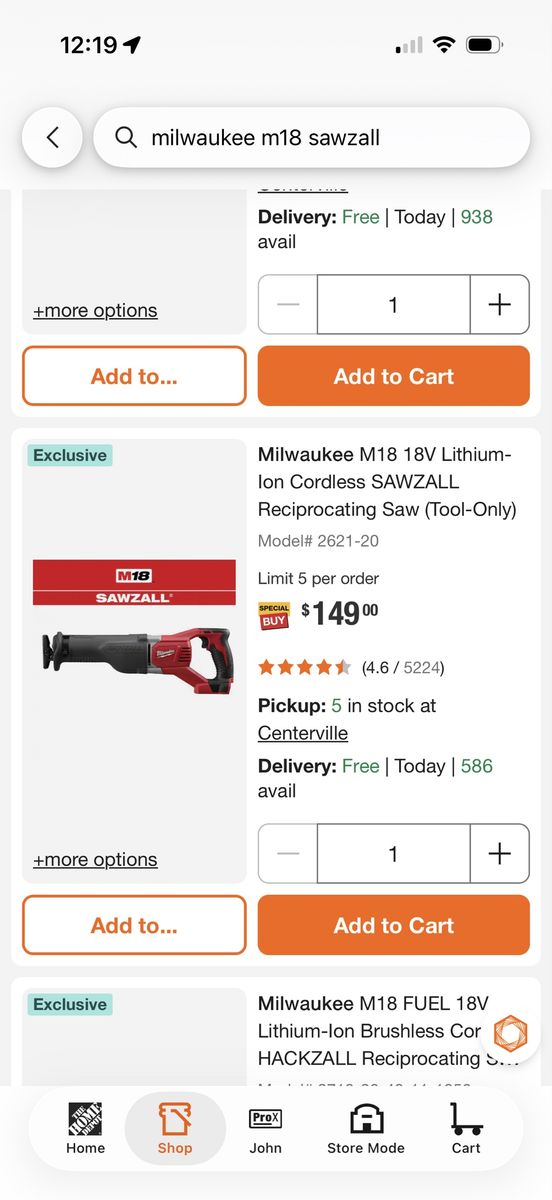Open the ProX John account tab
The height and width of the screenshot is (1200, 552).
pyautogui.click(x=265, y=1128)
